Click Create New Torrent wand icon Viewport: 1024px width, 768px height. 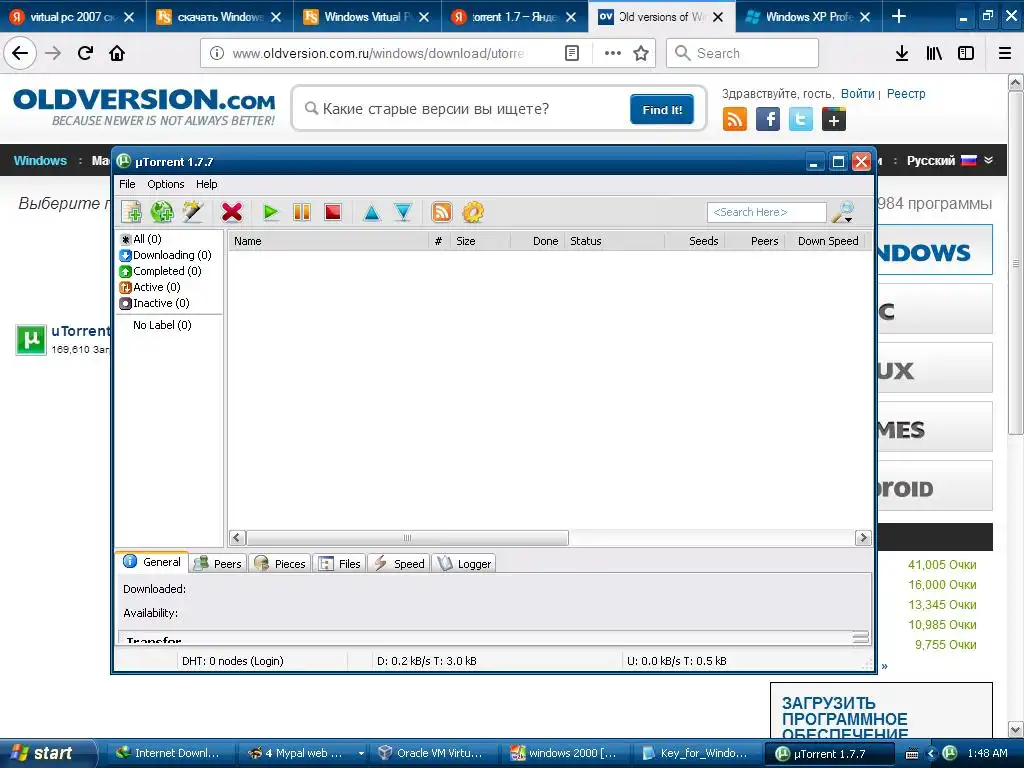(193, 212)
